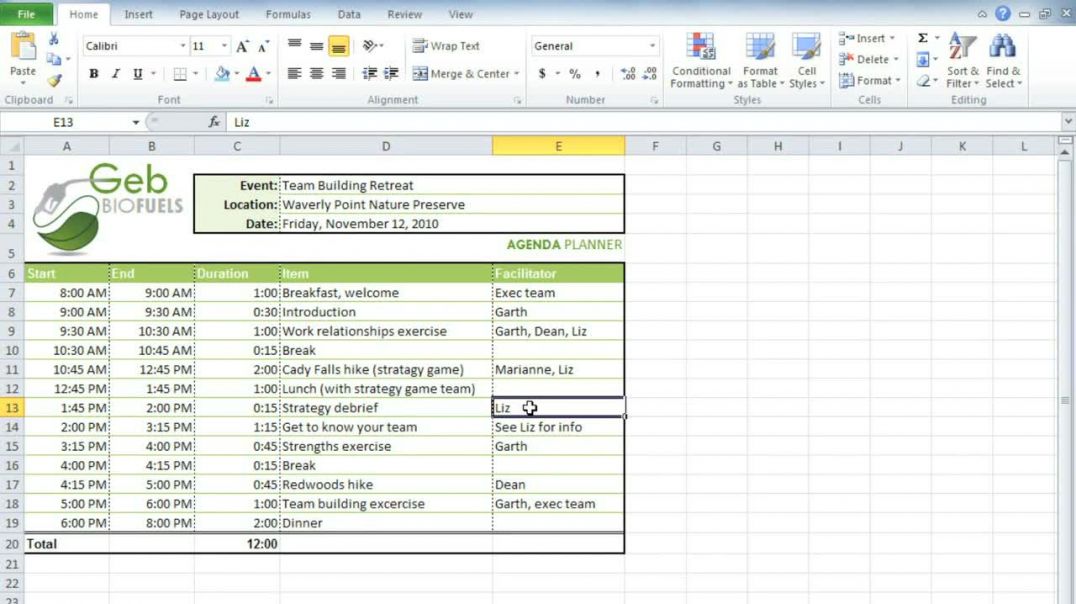Open Find & Select binoculars
The height and width of the screenshot is (604, 1076).
(1003, 60)
